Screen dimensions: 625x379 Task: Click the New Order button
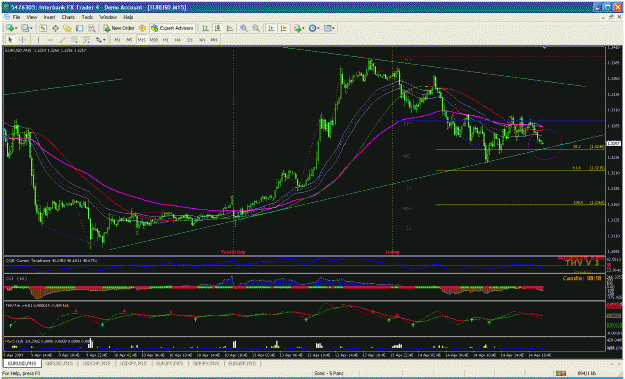119,28
